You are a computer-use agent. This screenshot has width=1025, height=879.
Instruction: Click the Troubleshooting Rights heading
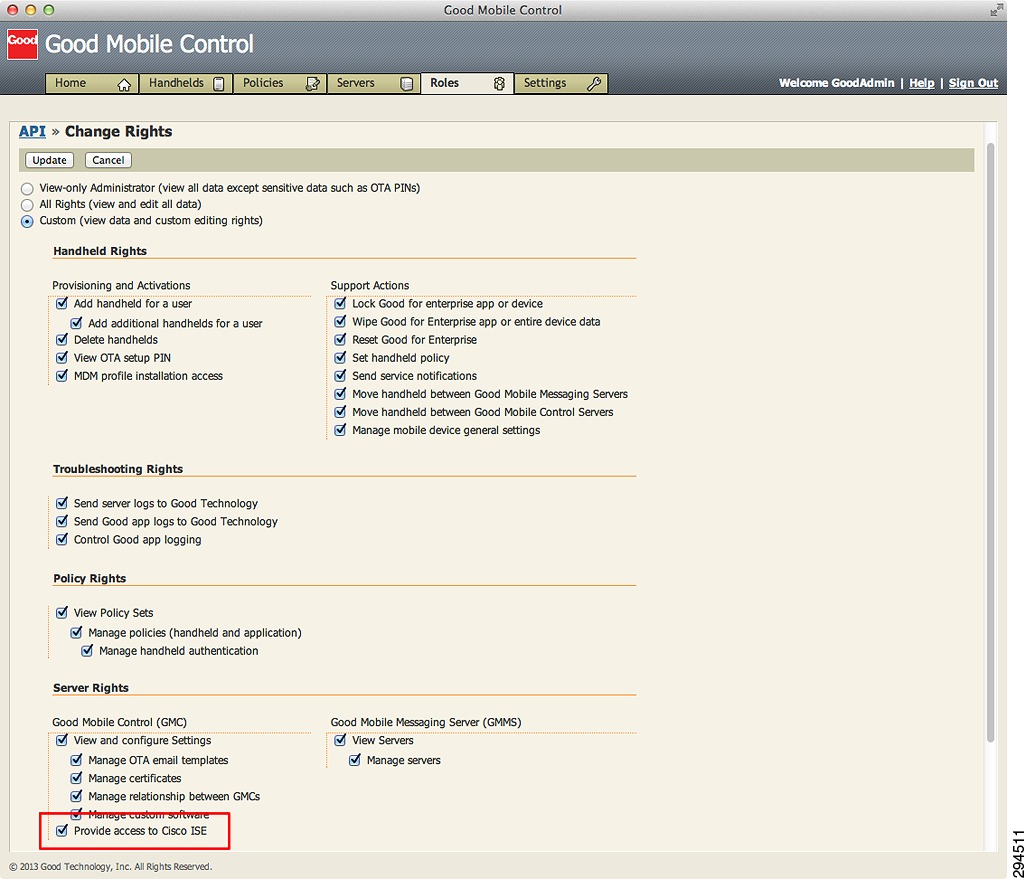click(118, 469)
